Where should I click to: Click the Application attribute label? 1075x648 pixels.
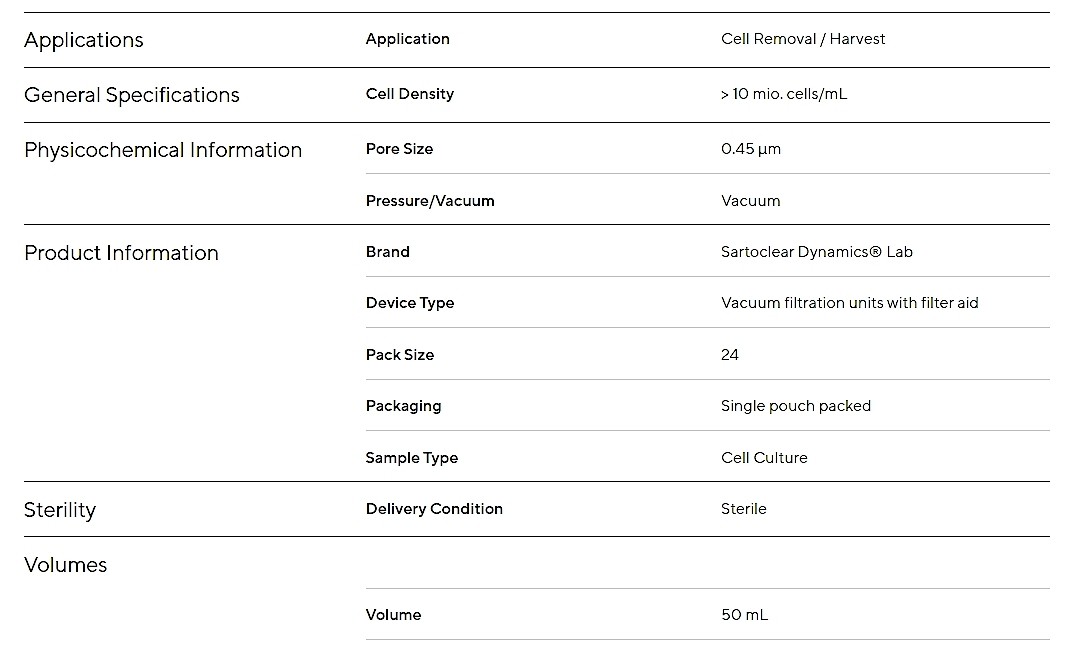pos(408,39)
